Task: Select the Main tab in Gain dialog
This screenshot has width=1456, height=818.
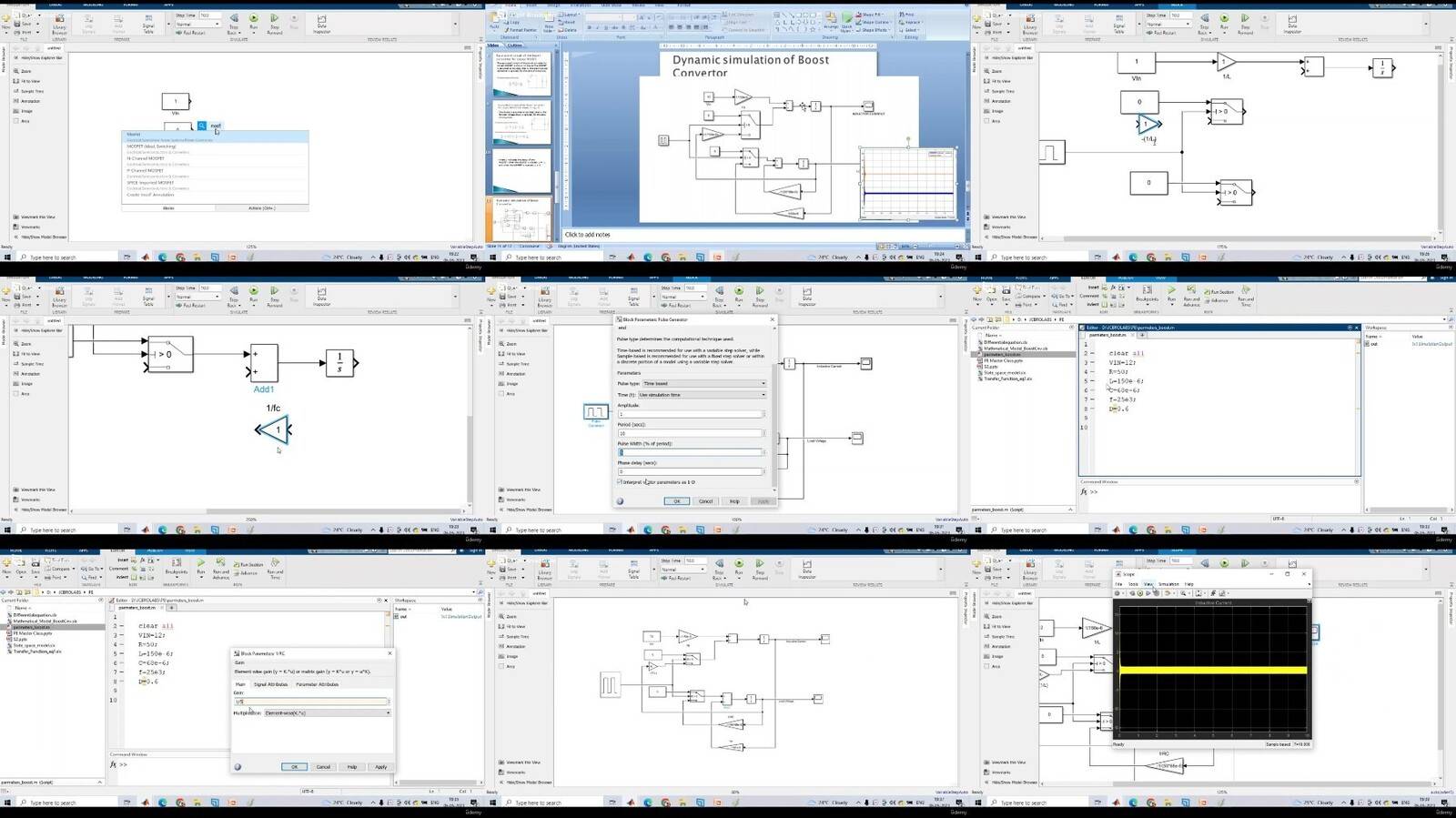Action: [x=240, y=684]
